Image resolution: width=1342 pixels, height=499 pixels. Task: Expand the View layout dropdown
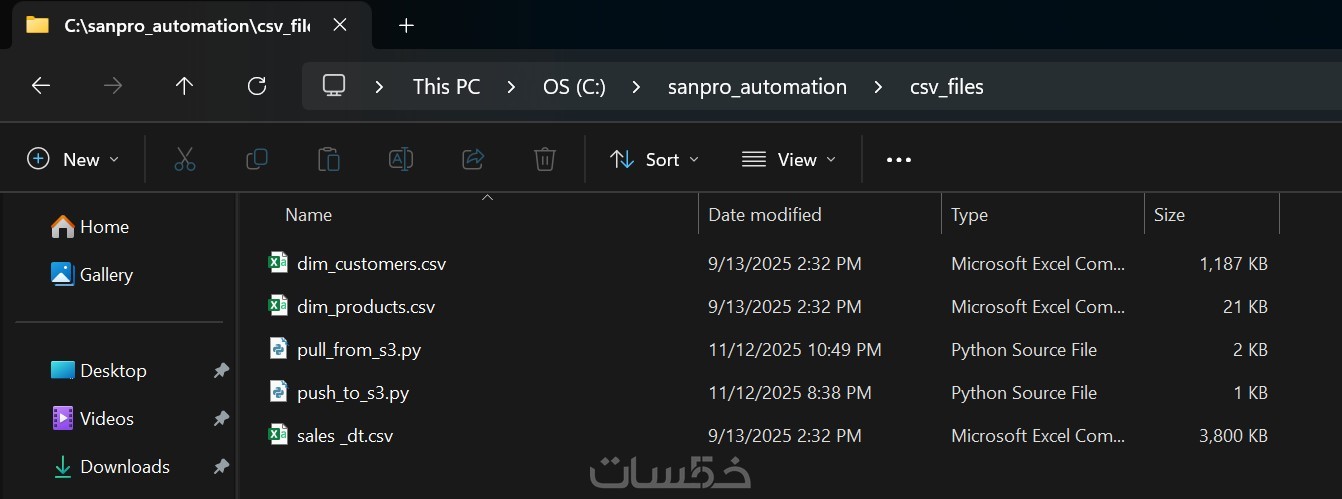tap(789, 159)
